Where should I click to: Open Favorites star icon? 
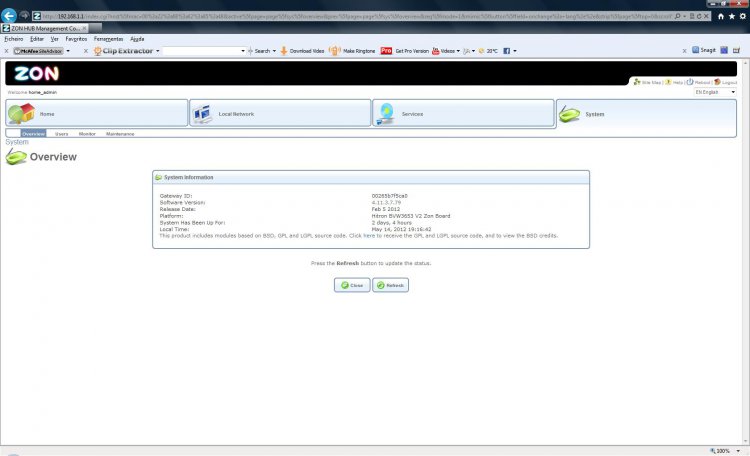tap(731, 16)
